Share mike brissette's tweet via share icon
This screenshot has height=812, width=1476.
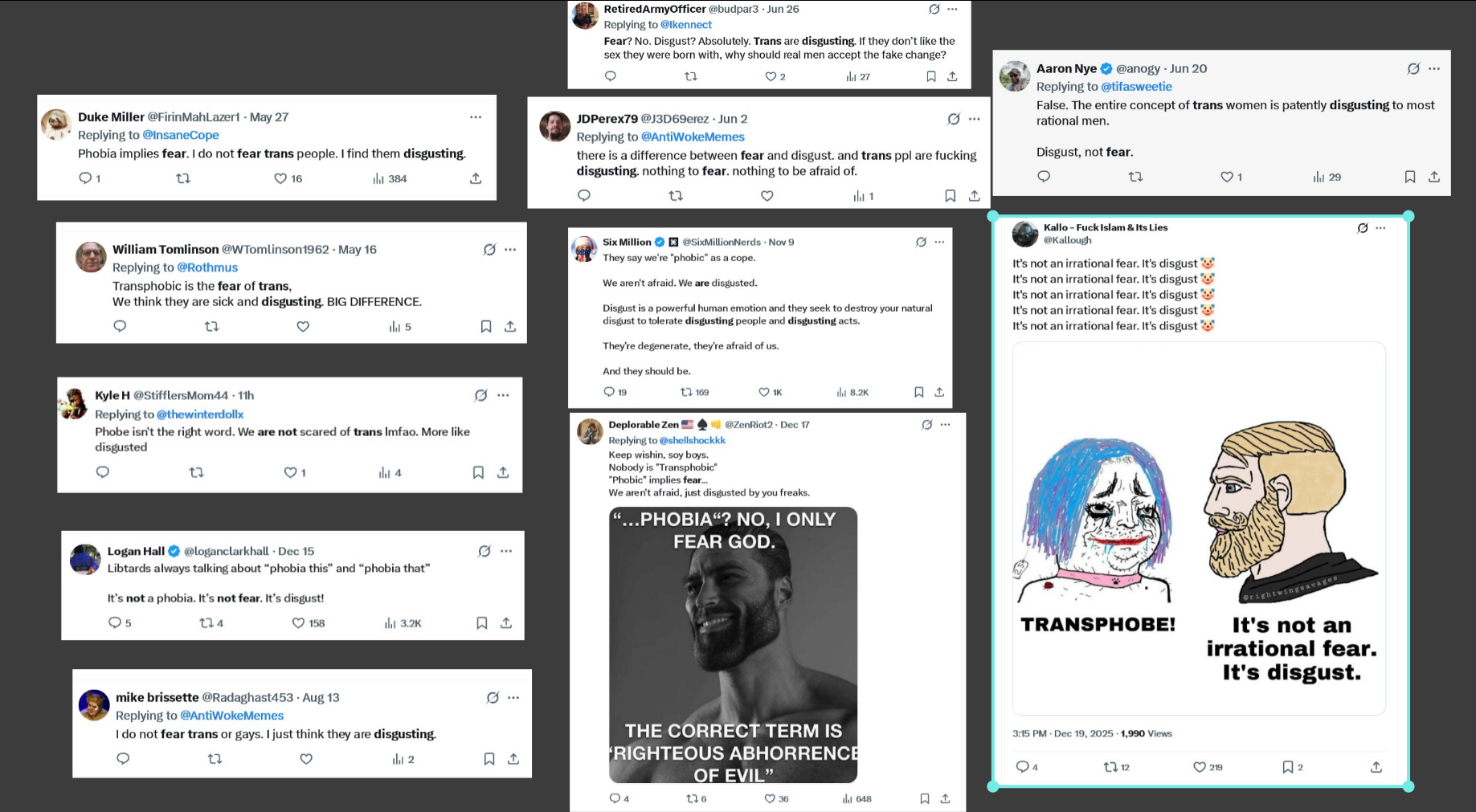(x=513, y=759)
